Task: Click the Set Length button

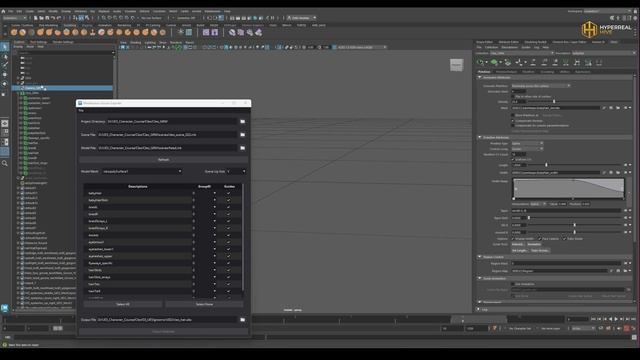Action: [520, 251]
